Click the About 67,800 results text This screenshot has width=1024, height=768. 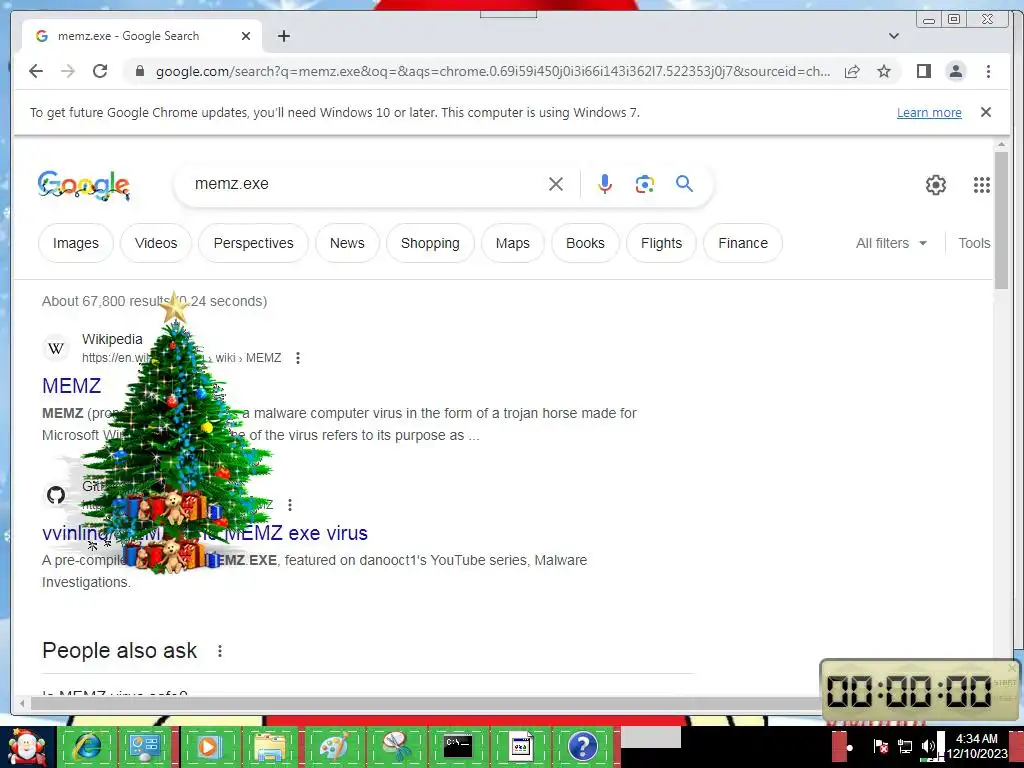pyautogui.click(x=154, y=301)
